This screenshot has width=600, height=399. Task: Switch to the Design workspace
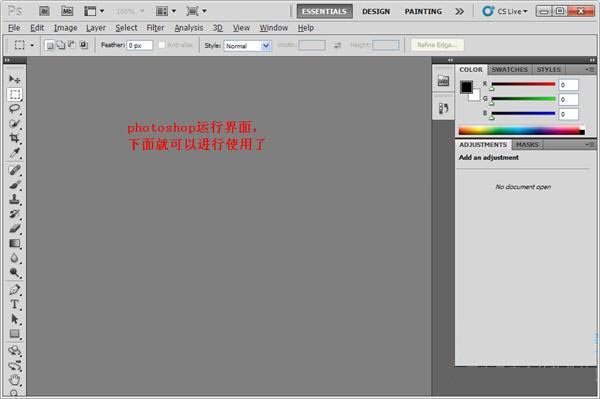click(376, 11)
